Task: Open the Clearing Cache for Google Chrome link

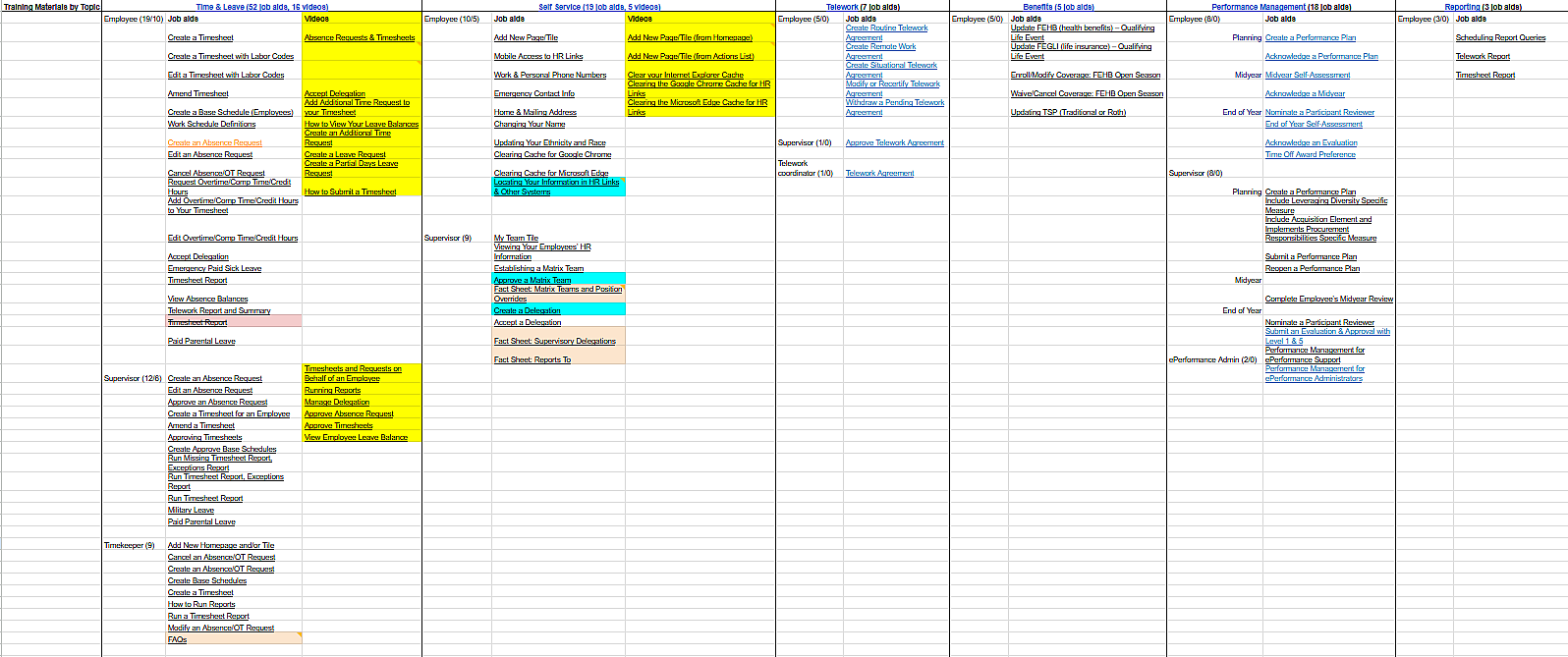Action: (552, 155)
